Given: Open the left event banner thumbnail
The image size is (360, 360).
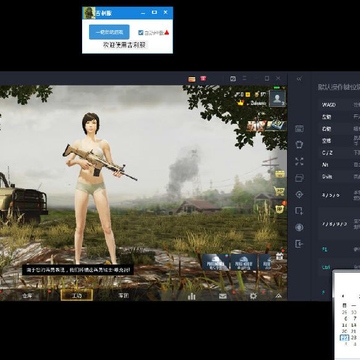Looking at the screenshot, I should click(256, 125).
